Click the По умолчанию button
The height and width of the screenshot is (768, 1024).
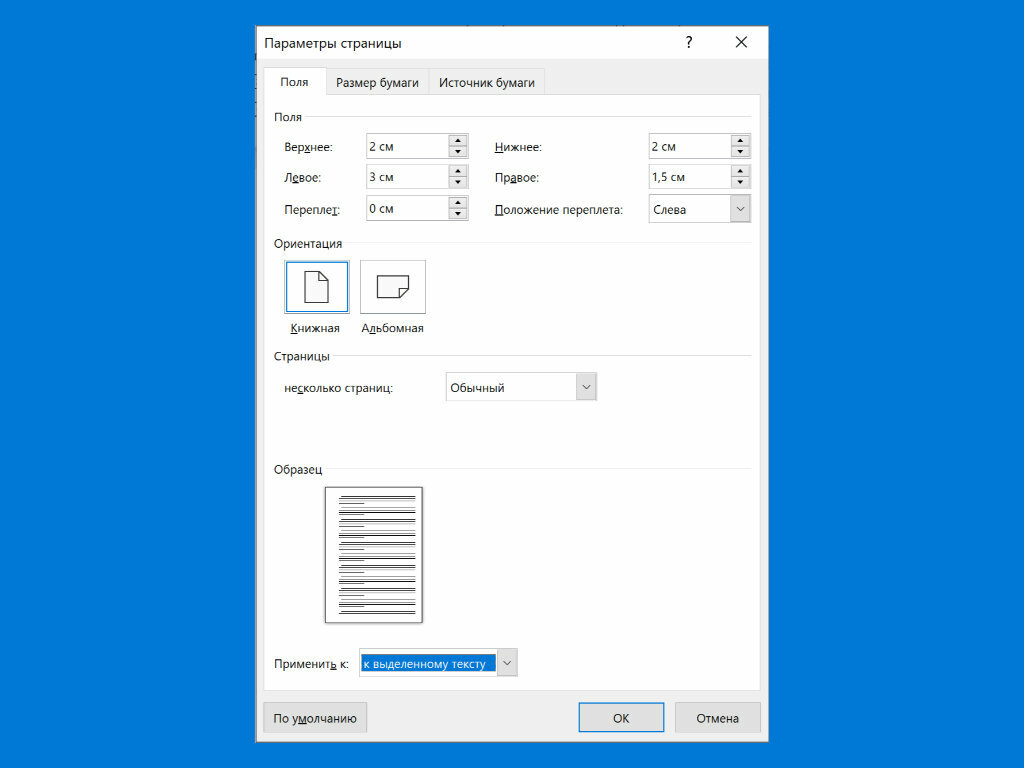pyautogui.click(x=315, y=718)
